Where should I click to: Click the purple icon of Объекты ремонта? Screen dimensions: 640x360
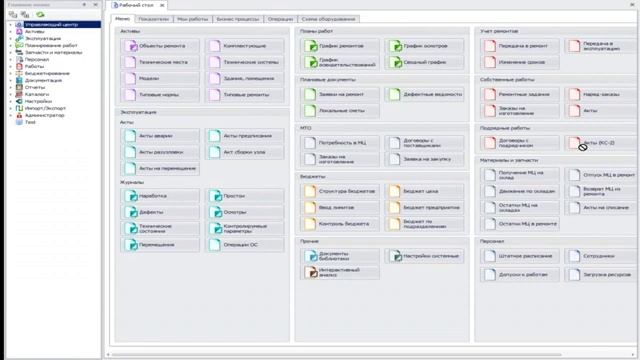tap(131, 46)
